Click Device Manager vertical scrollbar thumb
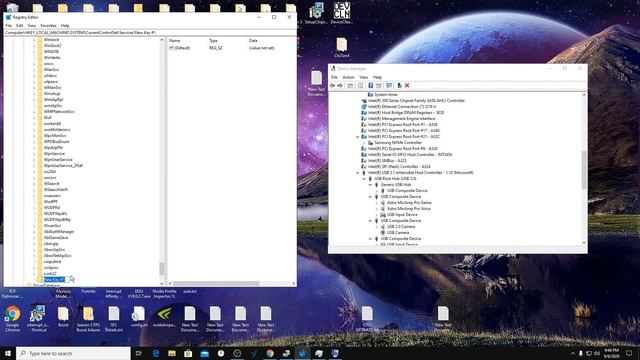The image size is (640, 360). [584, 170]
